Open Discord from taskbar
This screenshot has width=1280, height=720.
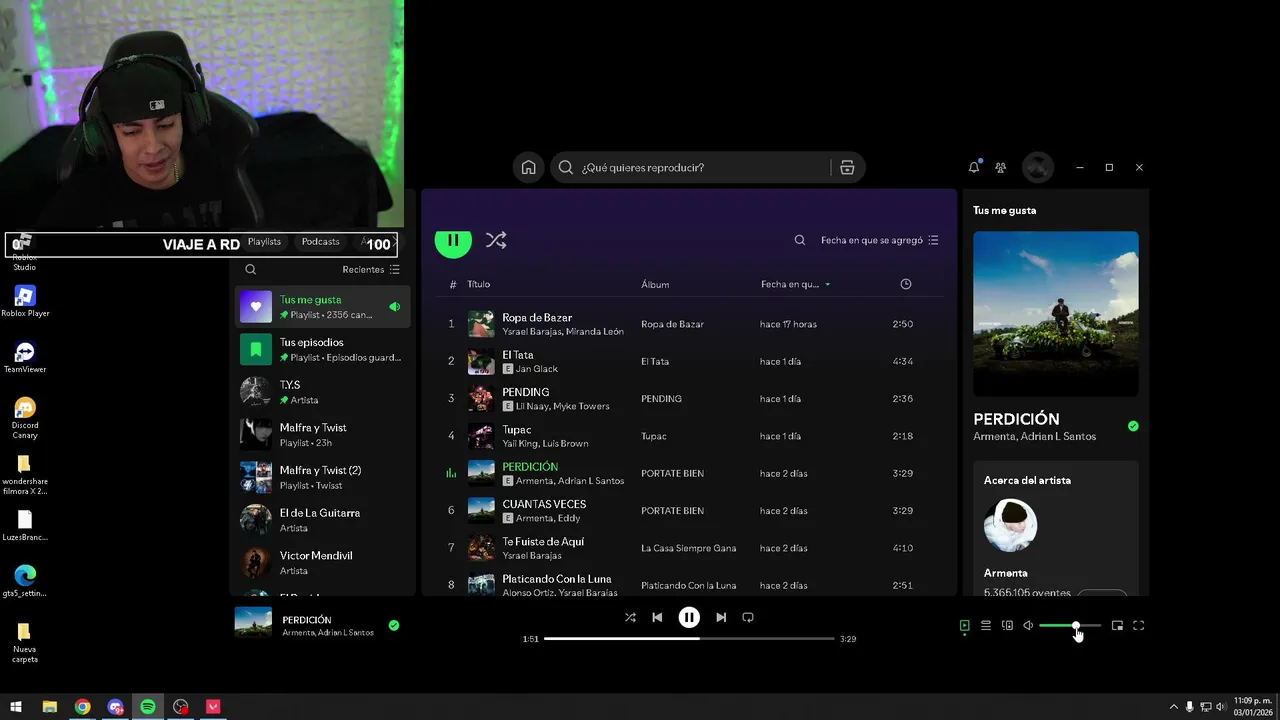pos(115,707)
